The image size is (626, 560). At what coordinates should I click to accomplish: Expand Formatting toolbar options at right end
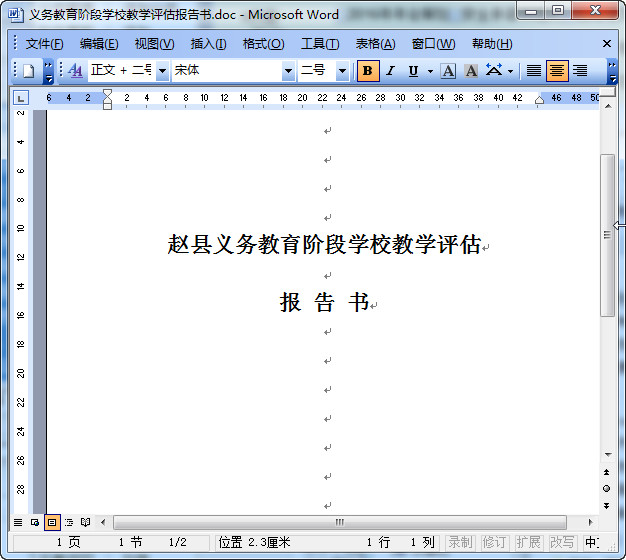(x=612, y=72)
